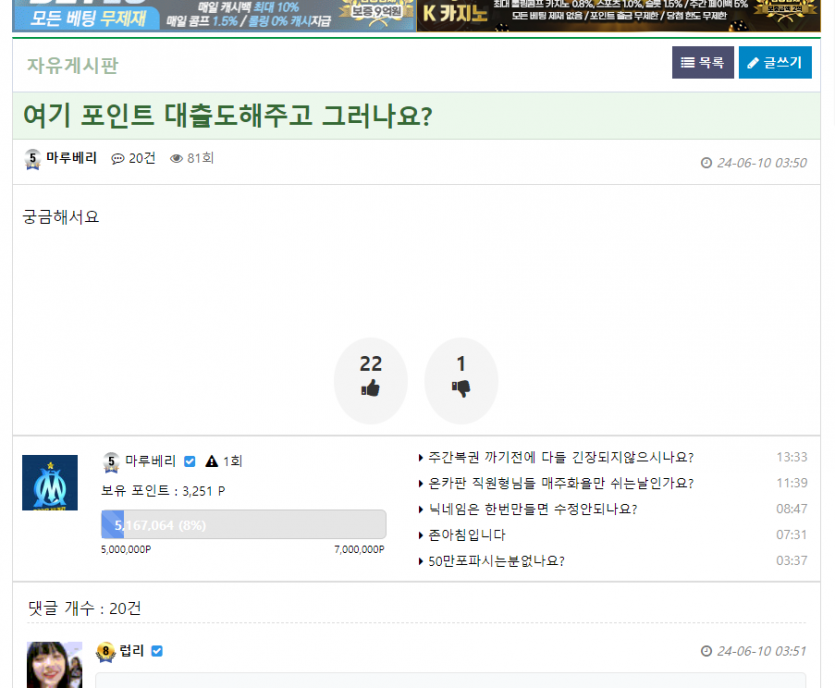835x688 pixels.
Task: Click the 글쓰기 write button
Action: (775, 62)
